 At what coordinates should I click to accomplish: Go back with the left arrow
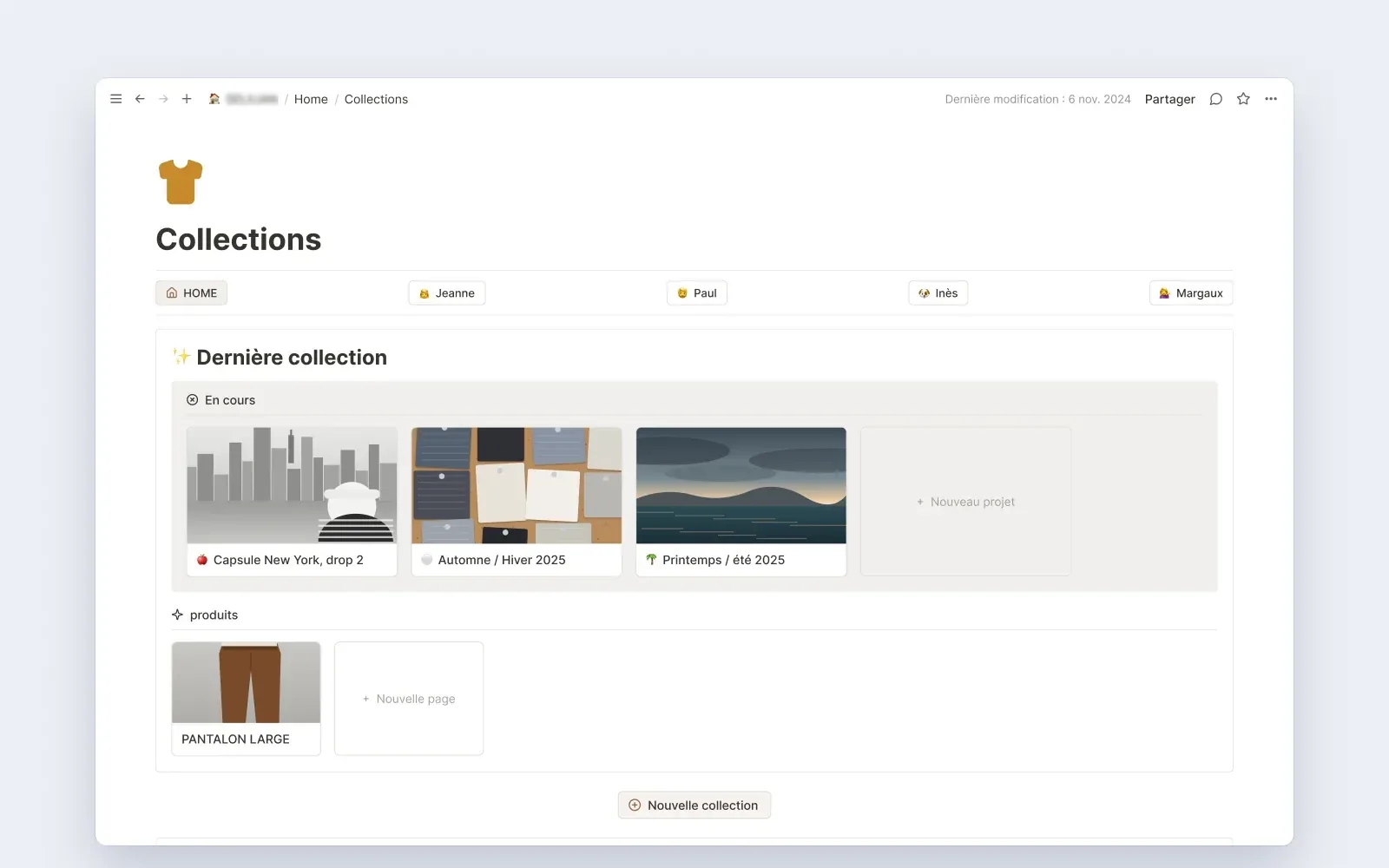coord(140,99)
